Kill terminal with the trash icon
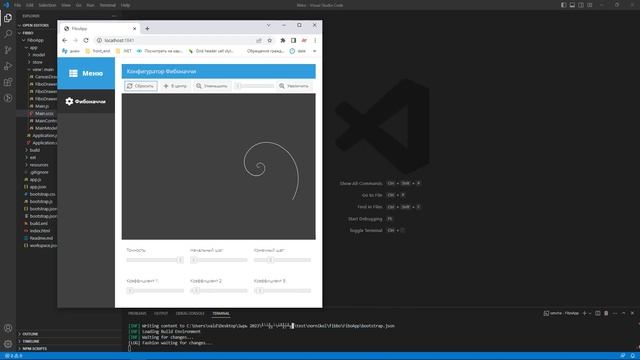640x360 pixels. point(606,313)
